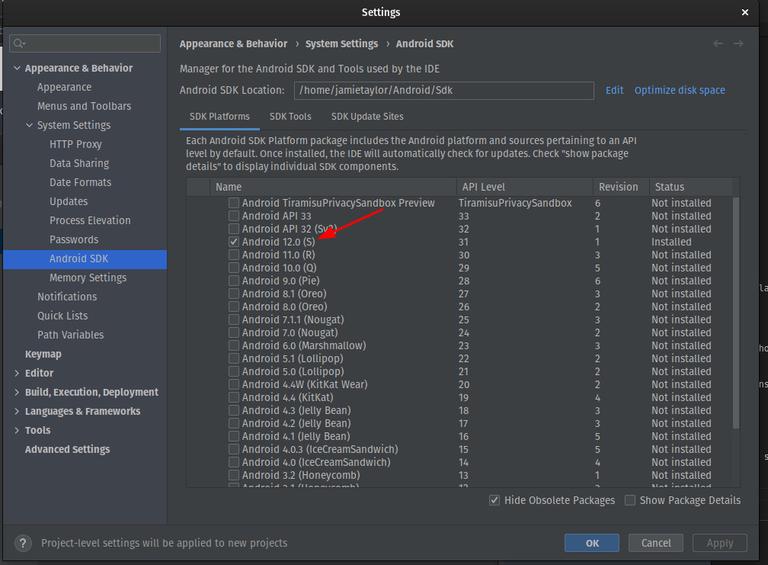Viewport: 768px width, 565px height.
Task: Check the Android 7.0 (Nougat) checkbox
Action: tap(234, 332)
